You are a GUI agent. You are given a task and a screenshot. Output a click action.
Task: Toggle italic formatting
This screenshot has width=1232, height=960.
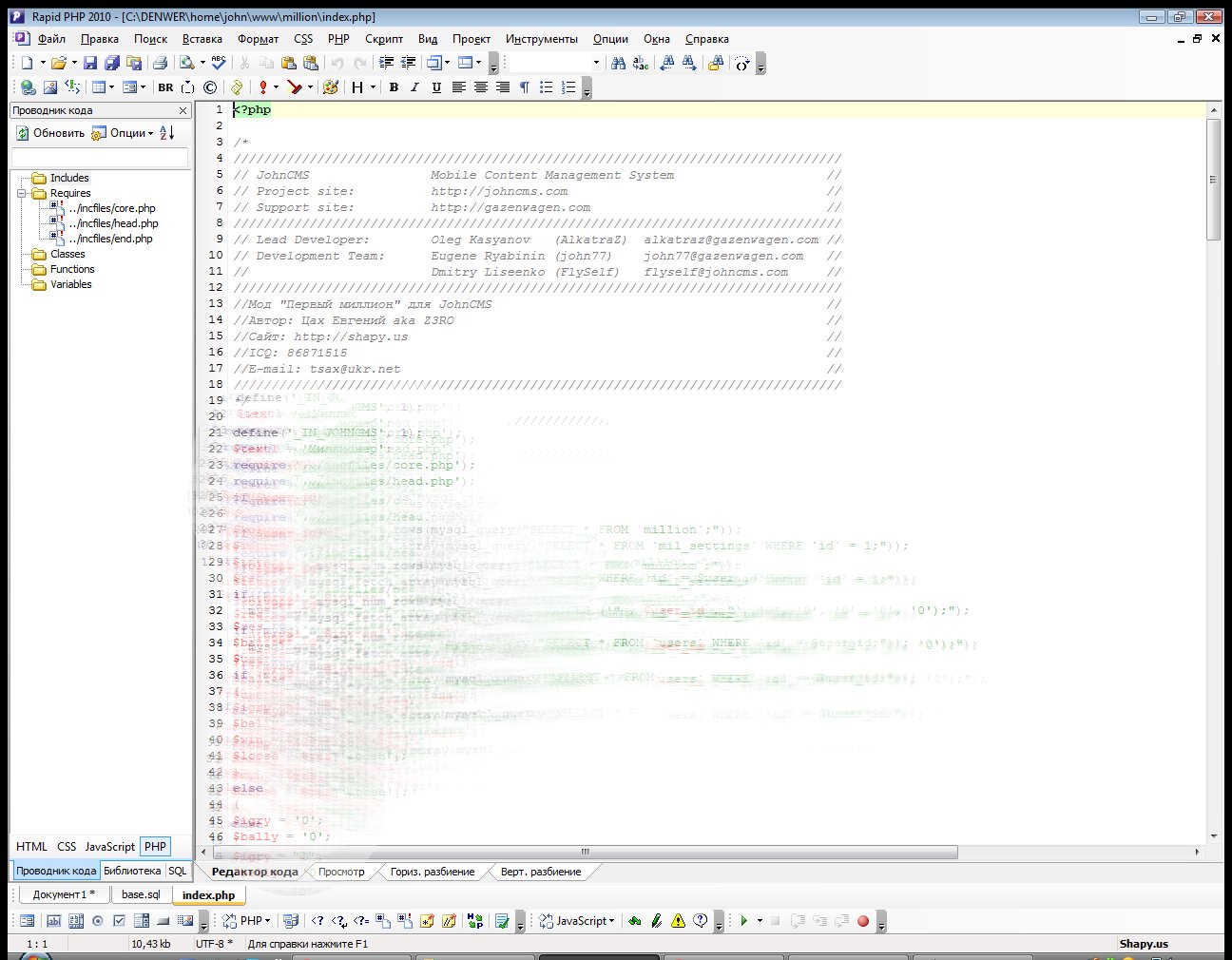414,87
